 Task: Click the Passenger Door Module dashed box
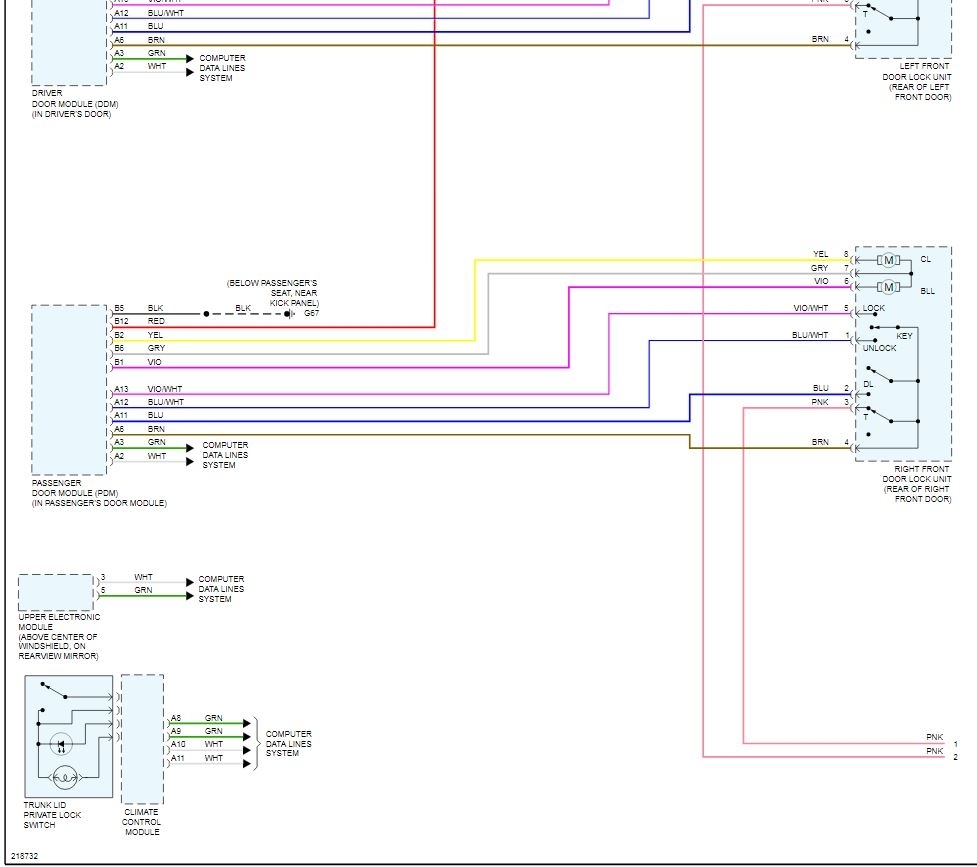(x=69, y=390)
